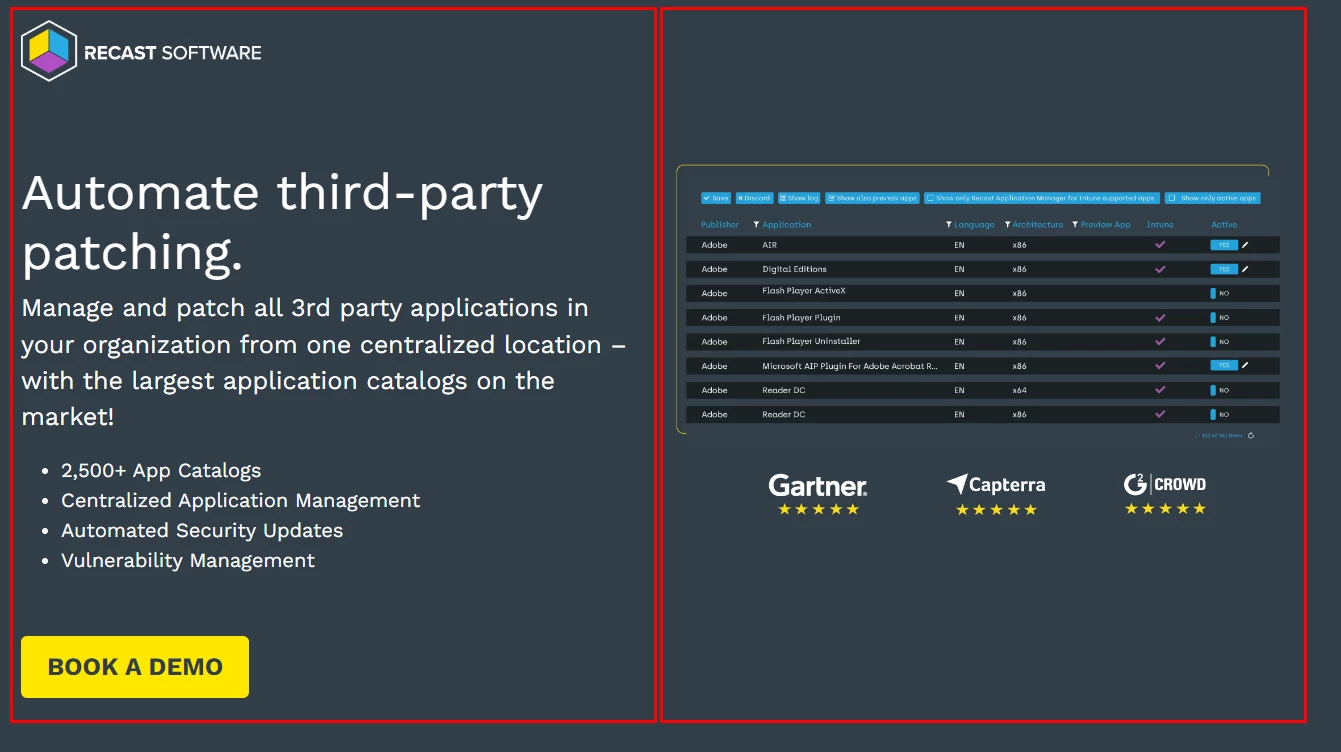The height and width of the screenshot is (752, 1341).
Task: Select the Flash Player Plugin cell
Action: [x=801, y=318]
